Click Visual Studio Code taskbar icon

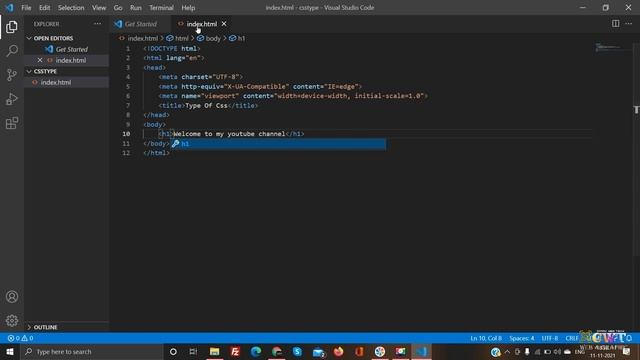pyautogui.click(x=421, y=351)
